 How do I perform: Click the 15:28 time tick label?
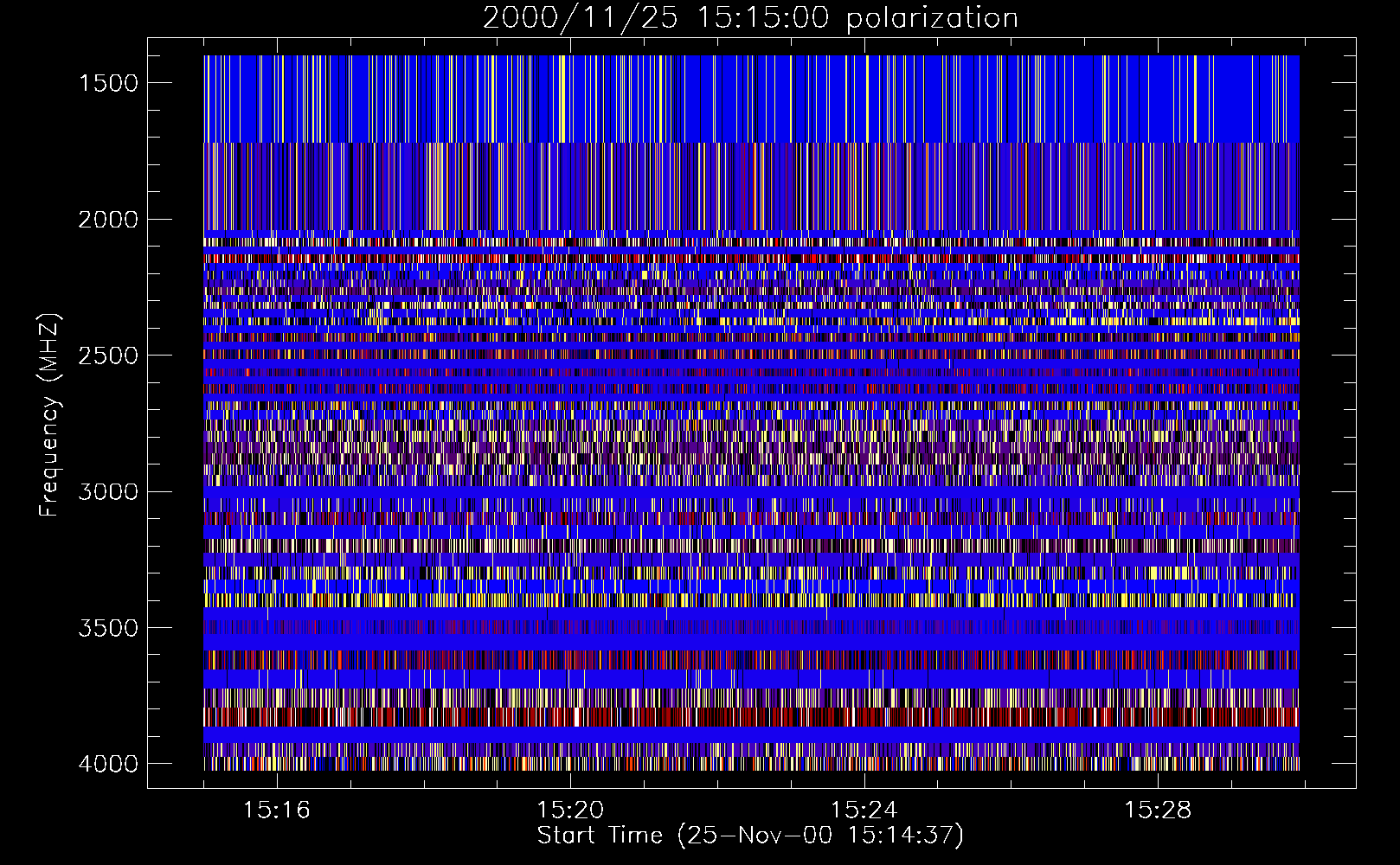1158,811
